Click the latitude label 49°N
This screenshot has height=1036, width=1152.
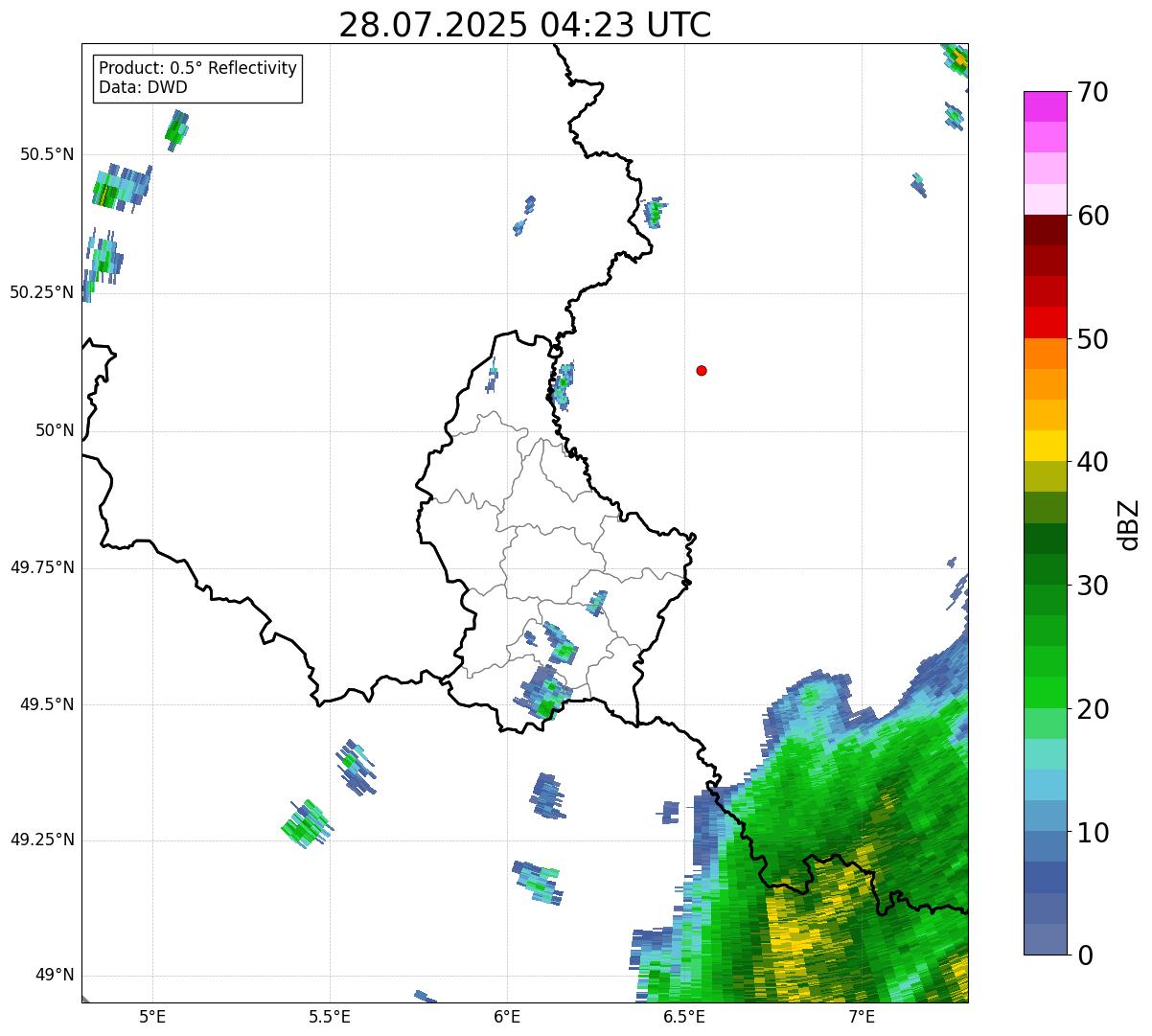click(55, 976)
